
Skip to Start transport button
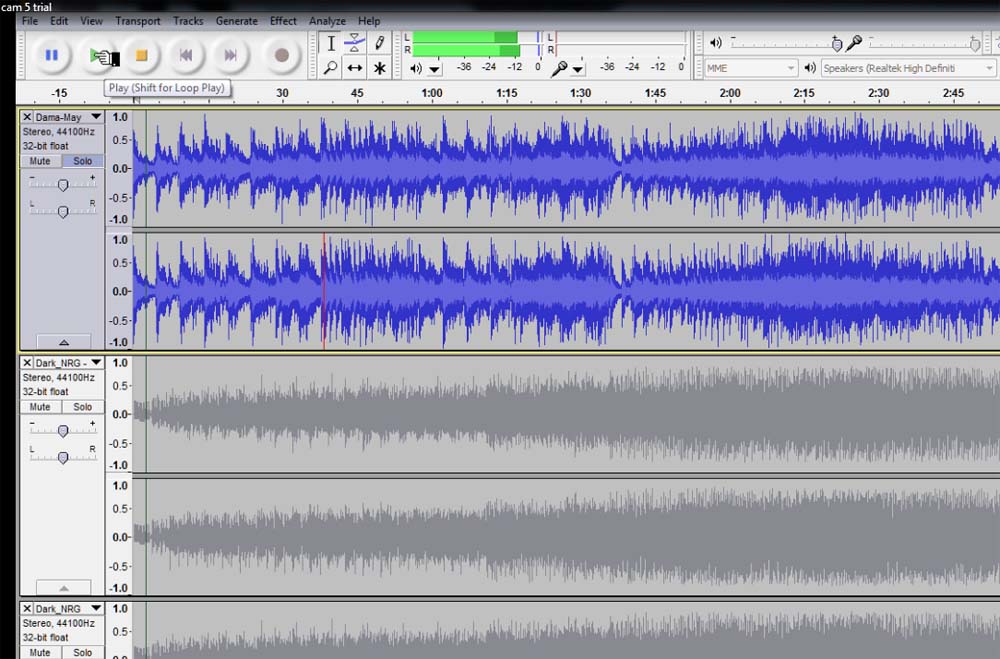(186, 56)
